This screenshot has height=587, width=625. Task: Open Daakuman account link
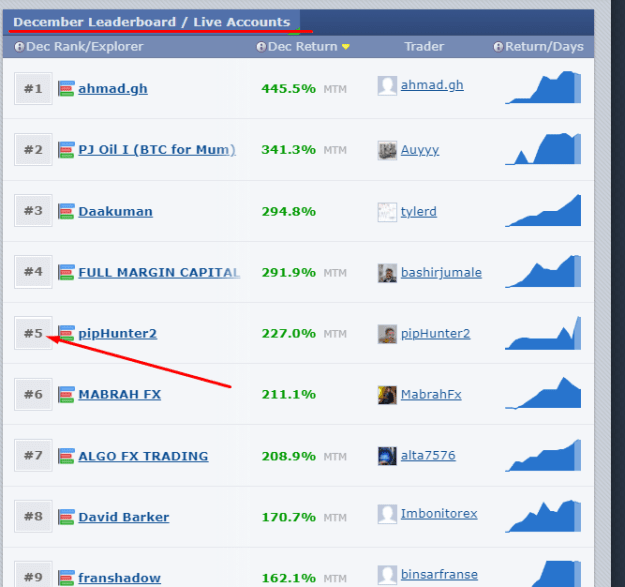115,211
